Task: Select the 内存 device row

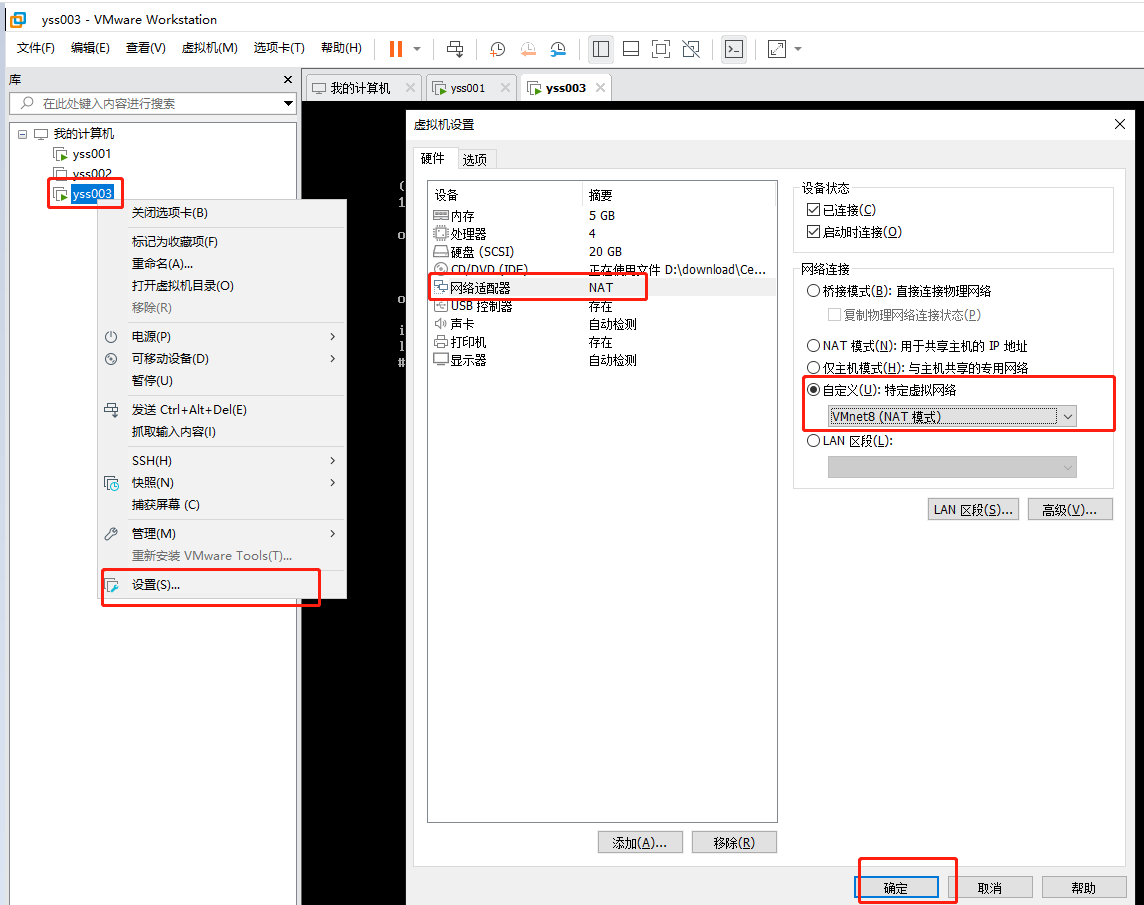Action: (x=602, y=216)
